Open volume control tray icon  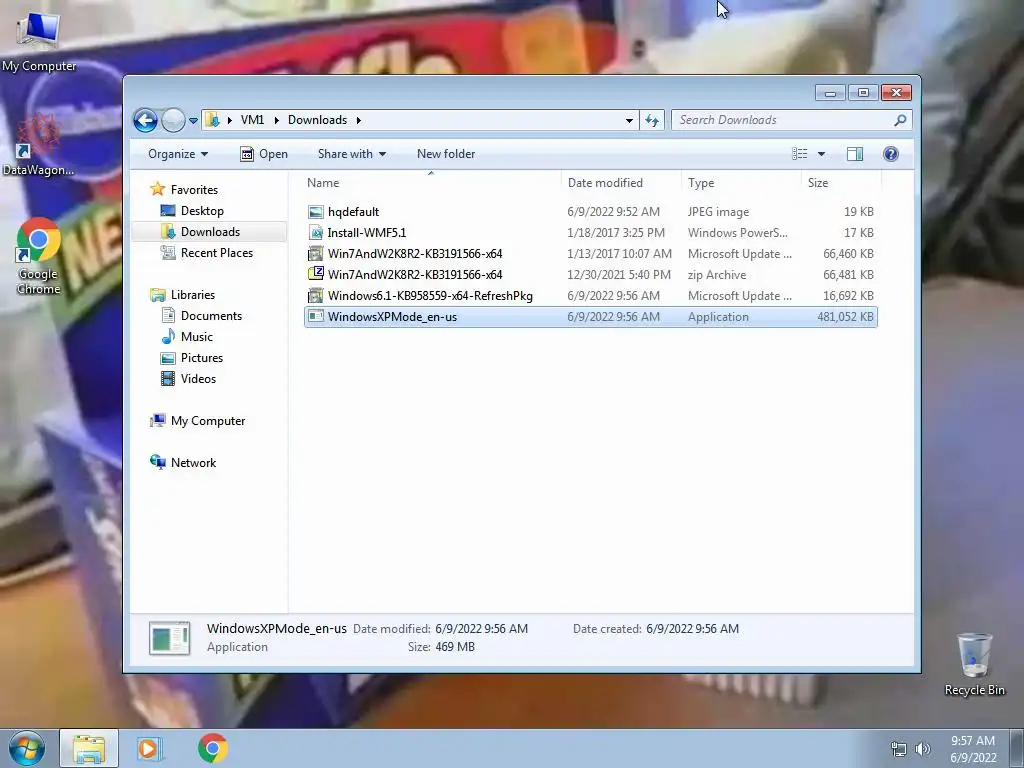pyautogui.click(x=923, y=750)
